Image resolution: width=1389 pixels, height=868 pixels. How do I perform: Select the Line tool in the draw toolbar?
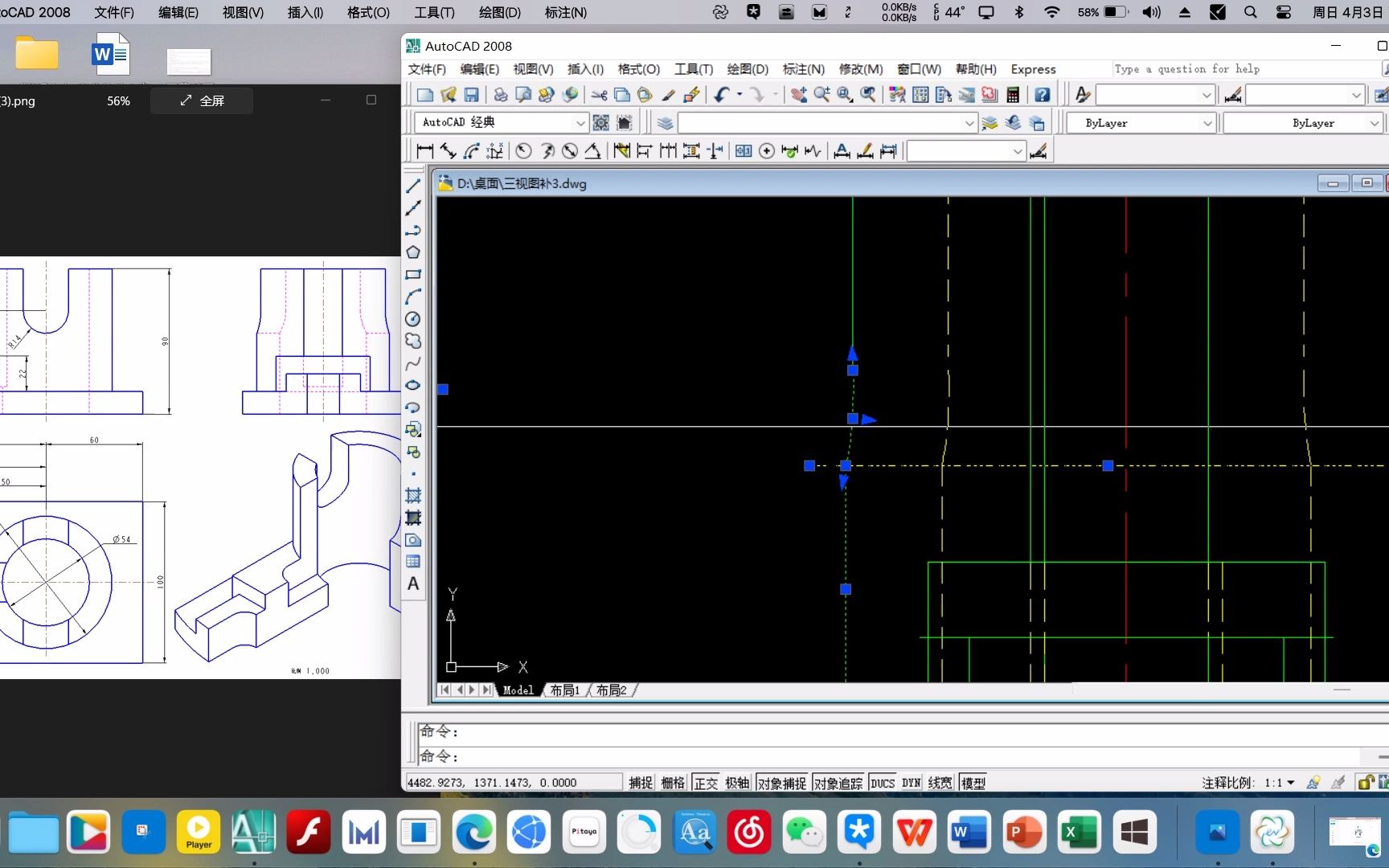pyautogui.click(x=413, y=186)
